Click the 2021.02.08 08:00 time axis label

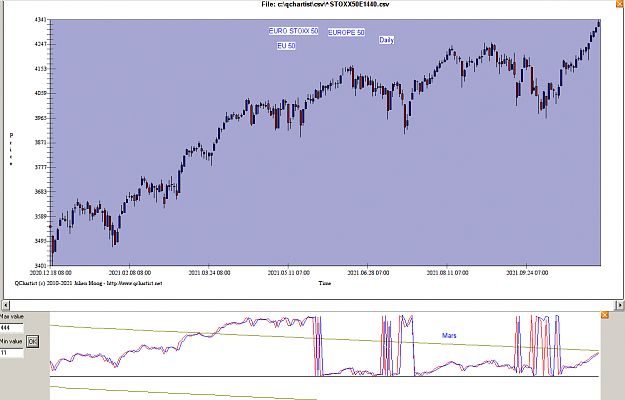click(130, 273)
